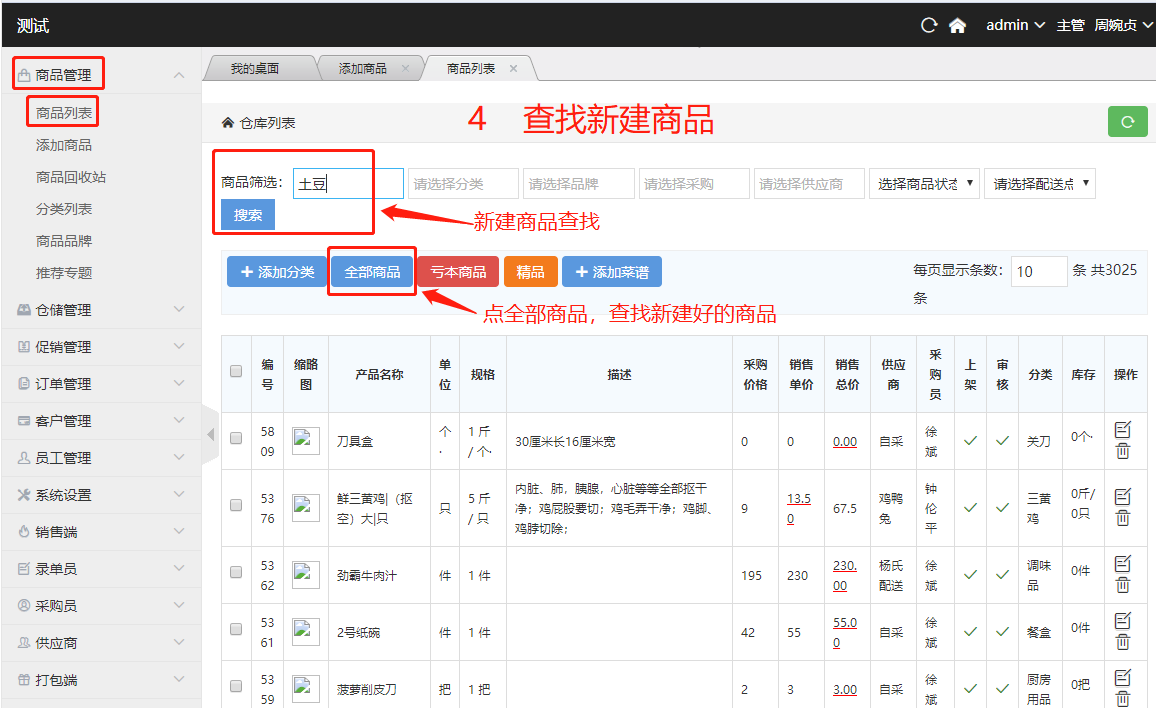
Task: Open the 选择商品状态 dropdown
Action: click(924, 184)
